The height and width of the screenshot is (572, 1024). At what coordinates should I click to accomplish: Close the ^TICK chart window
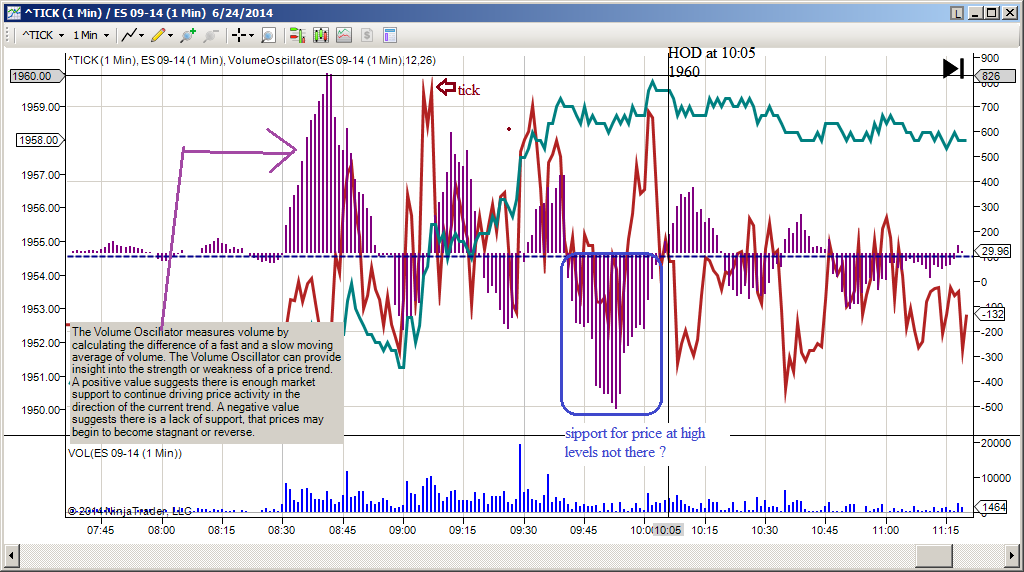tap(1008, 12)
